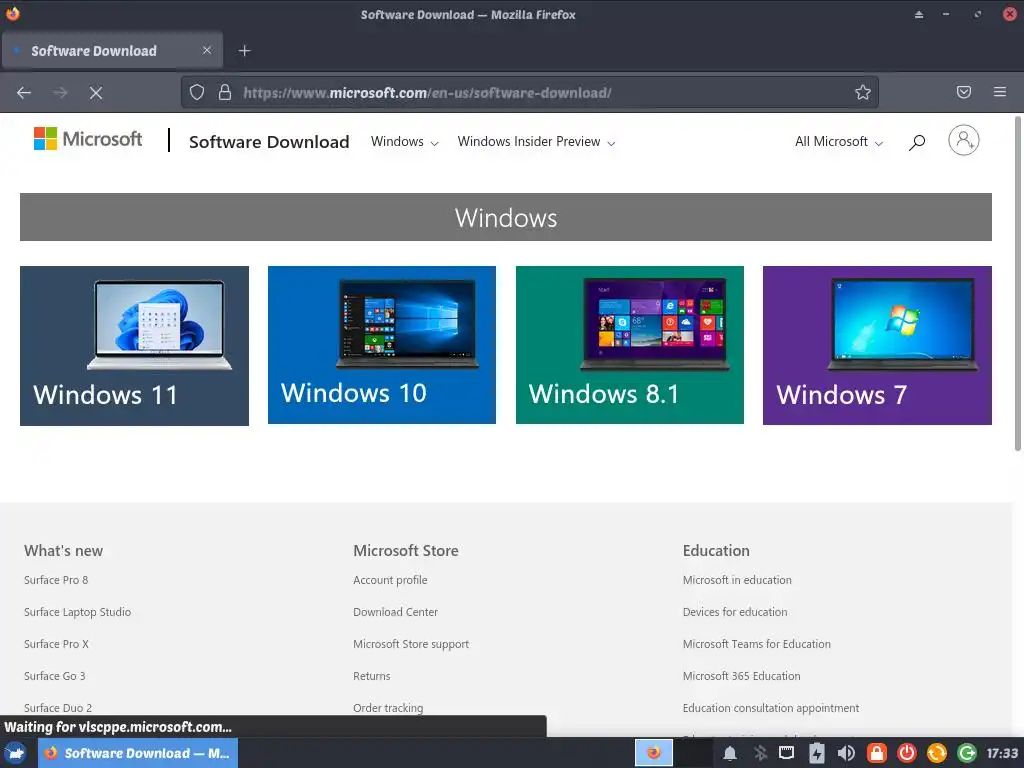Lock screen with orange padlock icon
The image size is (1024, 768).
pyautogui.click(x=876, y=754)
